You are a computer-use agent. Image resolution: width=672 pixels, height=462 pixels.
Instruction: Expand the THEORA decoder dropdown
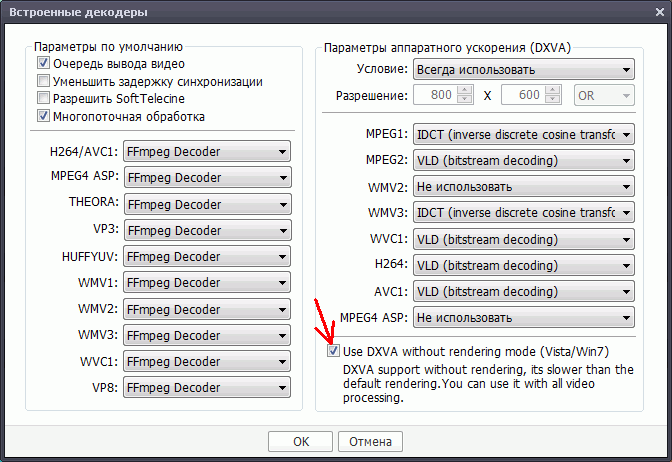206,204
